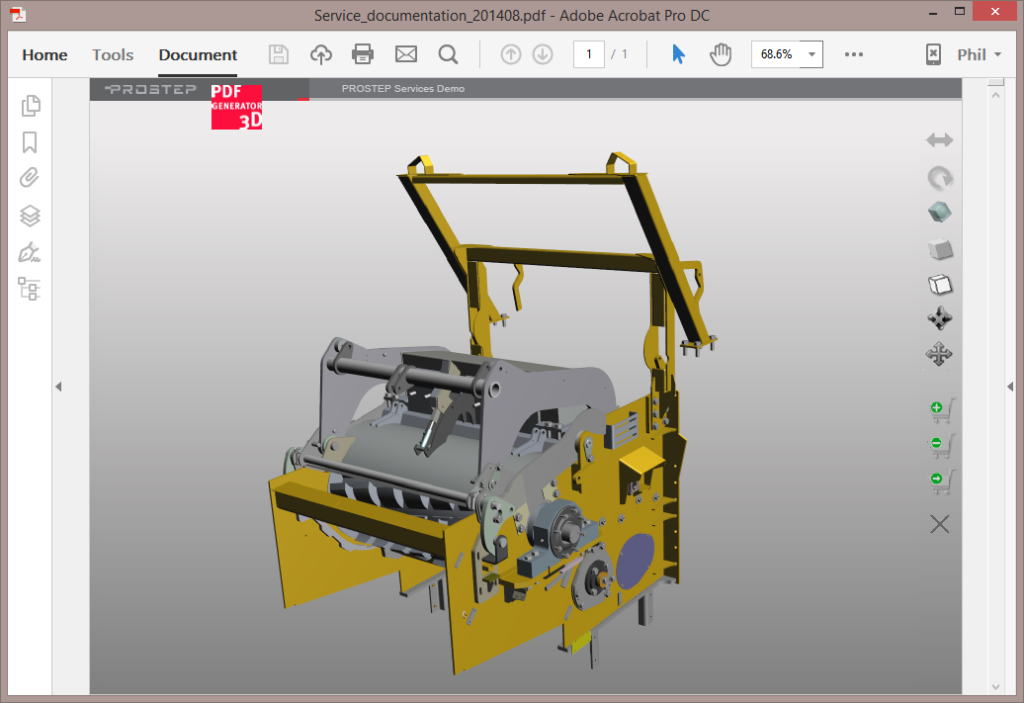Switch to the Tools tab

pos(113,55)
